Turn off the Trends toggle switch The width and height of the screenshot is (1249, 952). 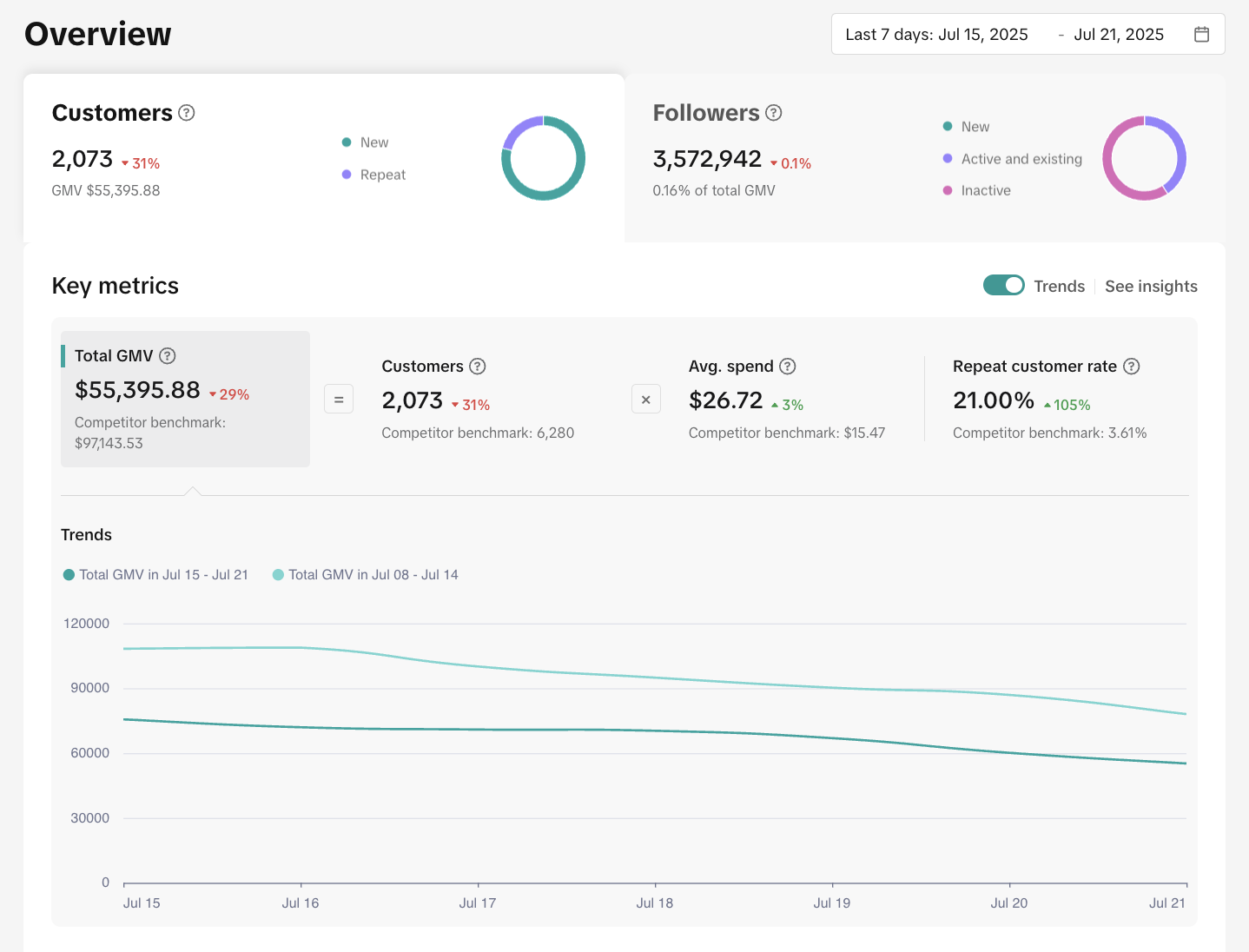(1003, 286)
